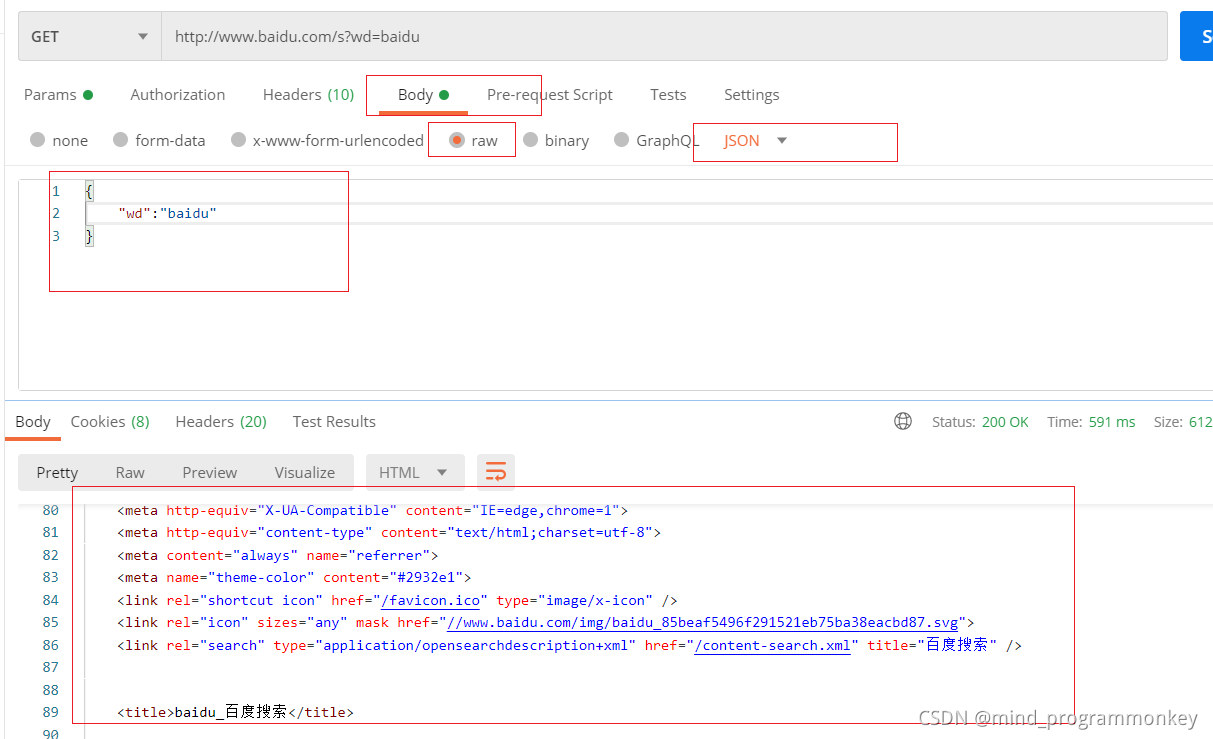1213x739 pixels.
Task: Open the GET method dropdown
Action: [90, 36]
